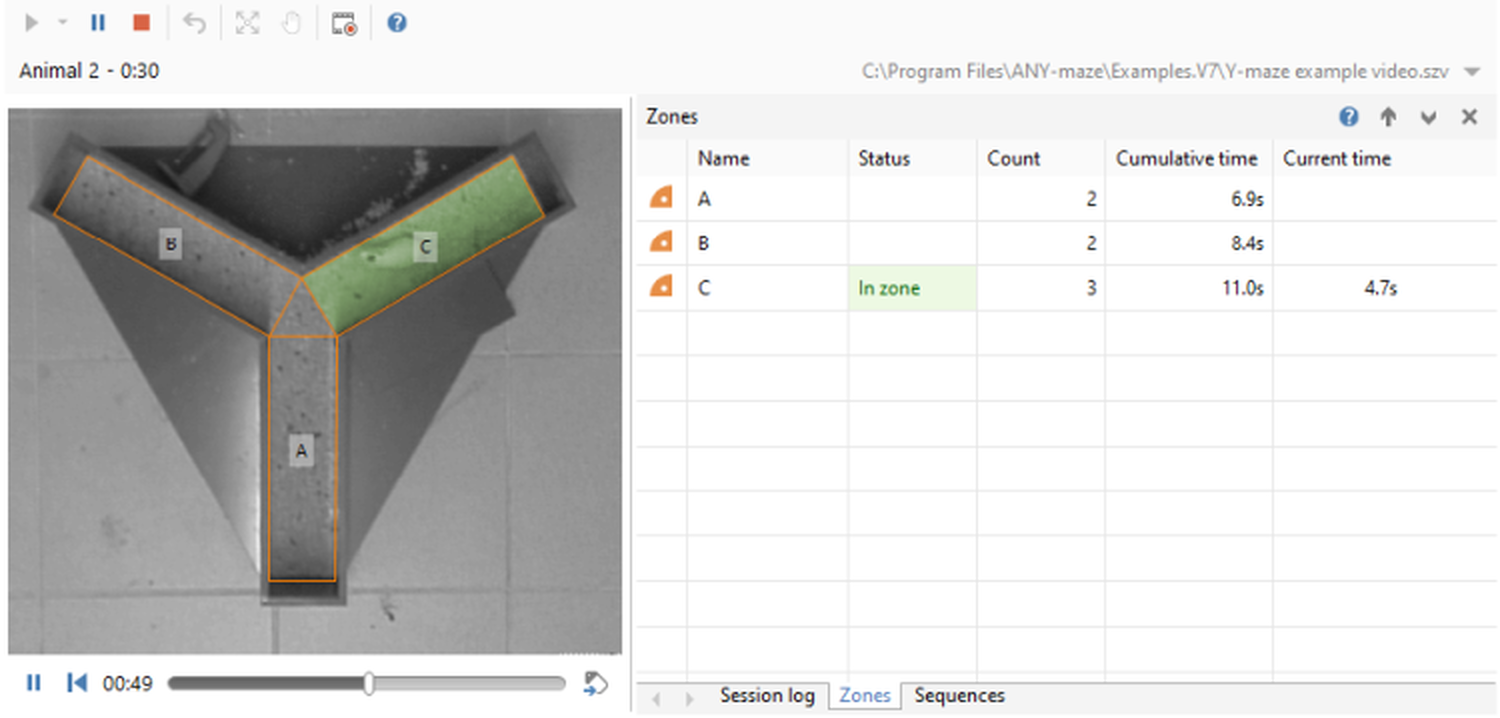Switch to the Session log tab

pyautogui.click(x=767, y=696)
